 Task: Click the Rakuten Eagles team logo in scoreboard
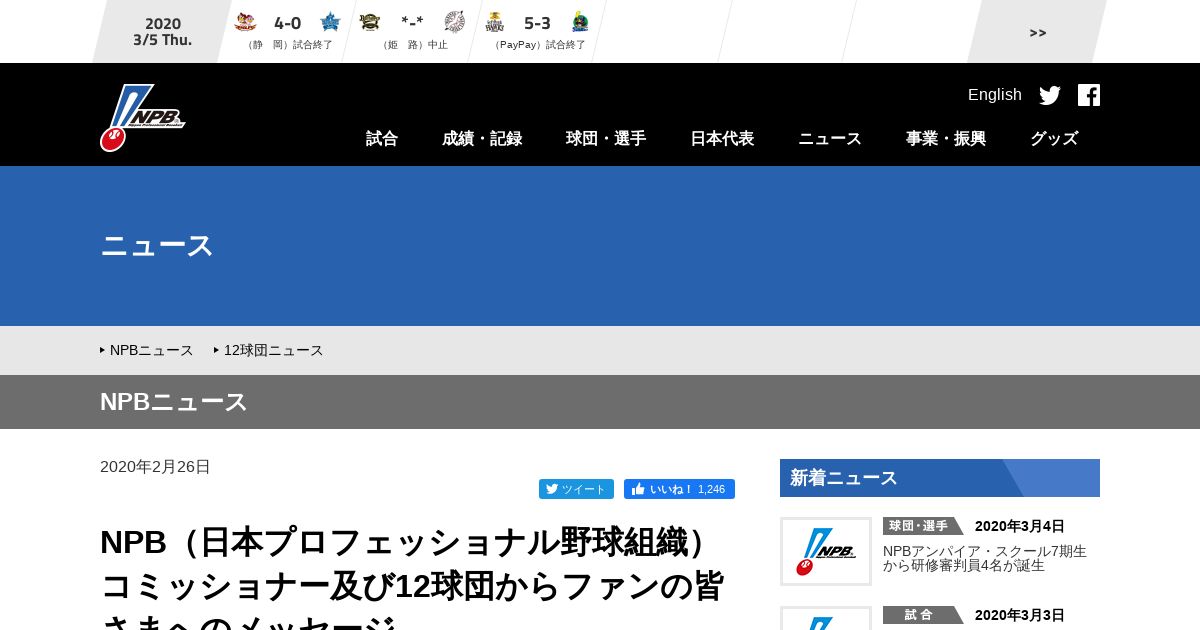[246, 22]
